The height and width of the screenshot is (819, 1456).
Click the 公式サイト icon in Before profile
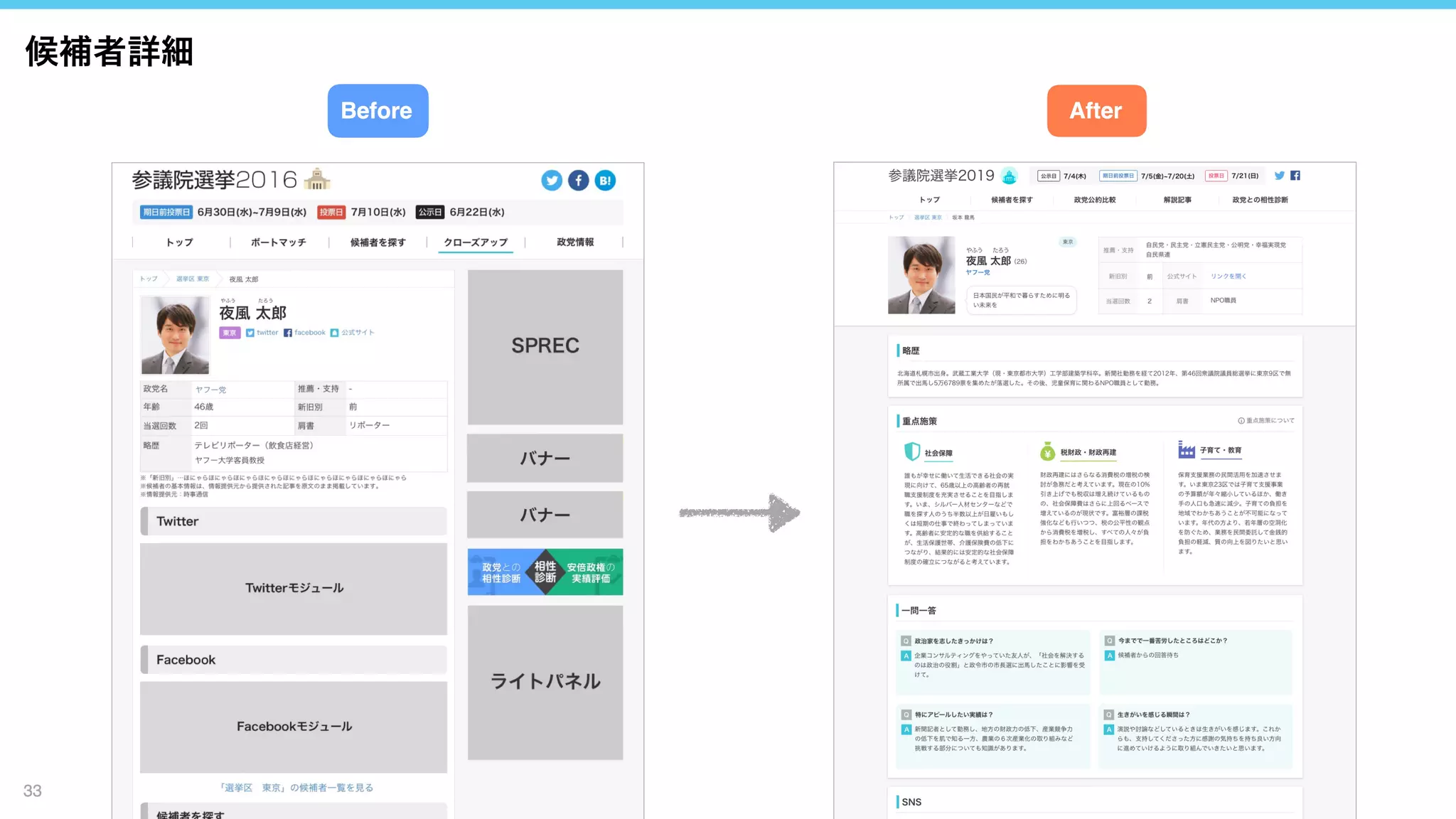(x=334, y=333)
